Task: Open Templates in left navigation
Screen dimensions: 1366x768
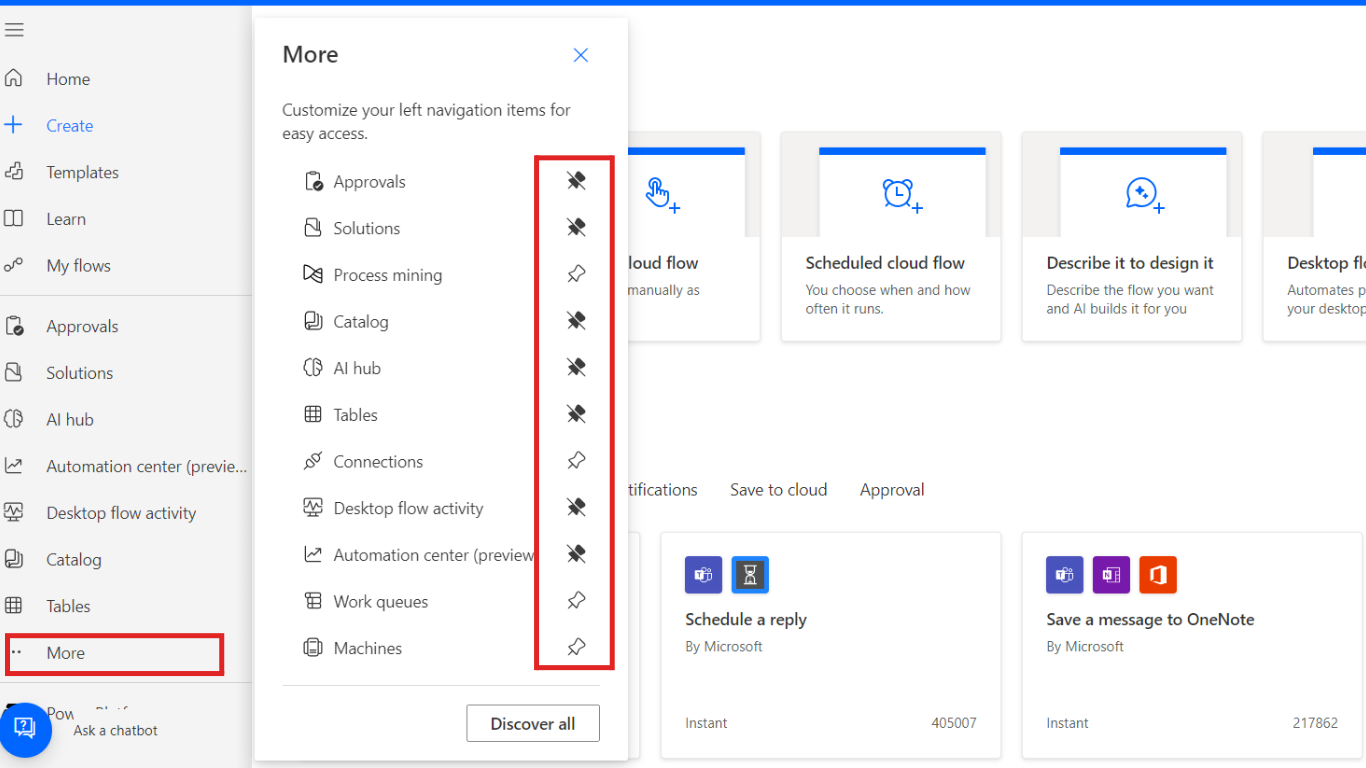Action: (x=82, y=172)
